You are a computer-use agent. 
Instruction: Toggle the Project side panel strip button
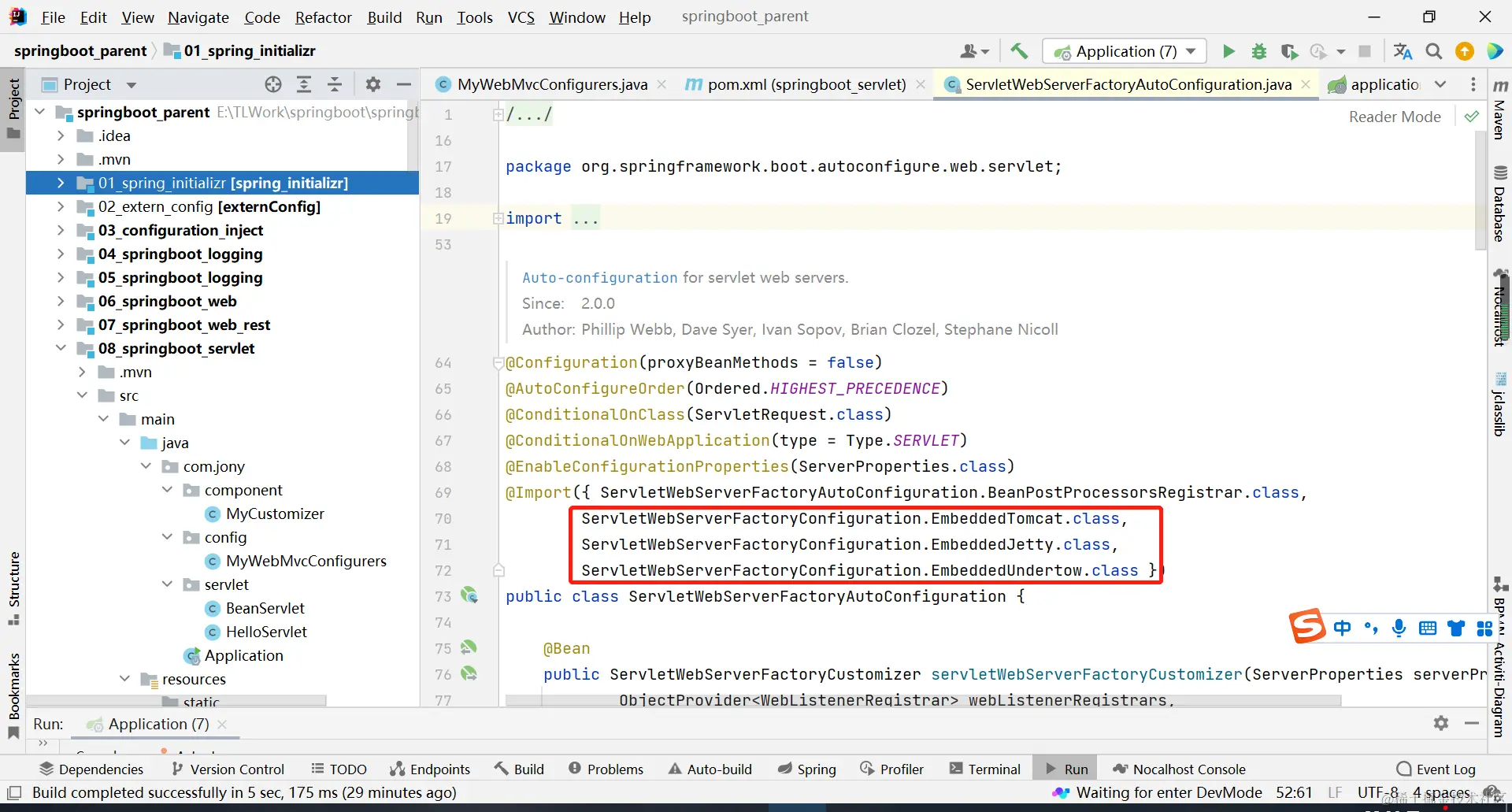[x=13, y=109]
